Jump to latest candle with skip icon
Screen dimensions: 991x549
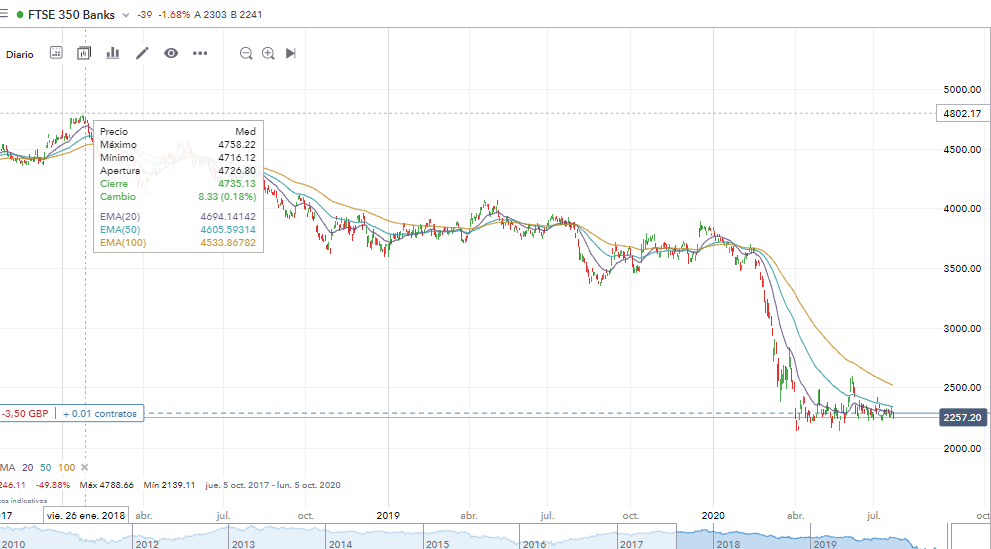point(291,53)
